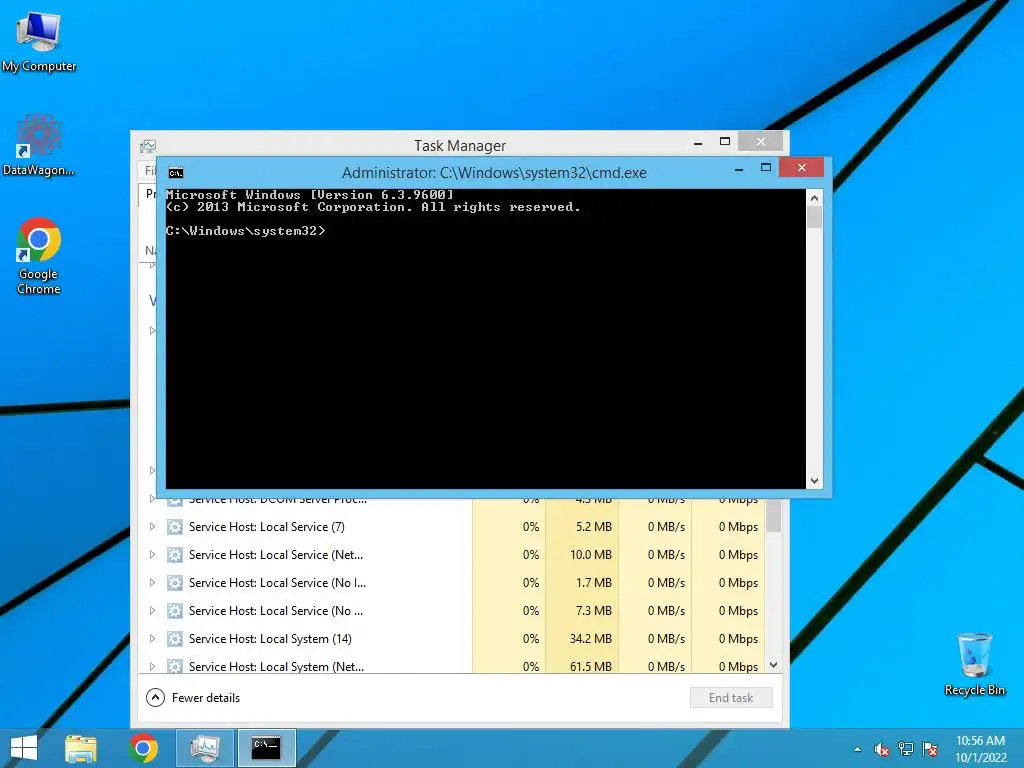Click 34.2 MB memory value
Screen dimensions: 1024x768
tap(590, 639)
